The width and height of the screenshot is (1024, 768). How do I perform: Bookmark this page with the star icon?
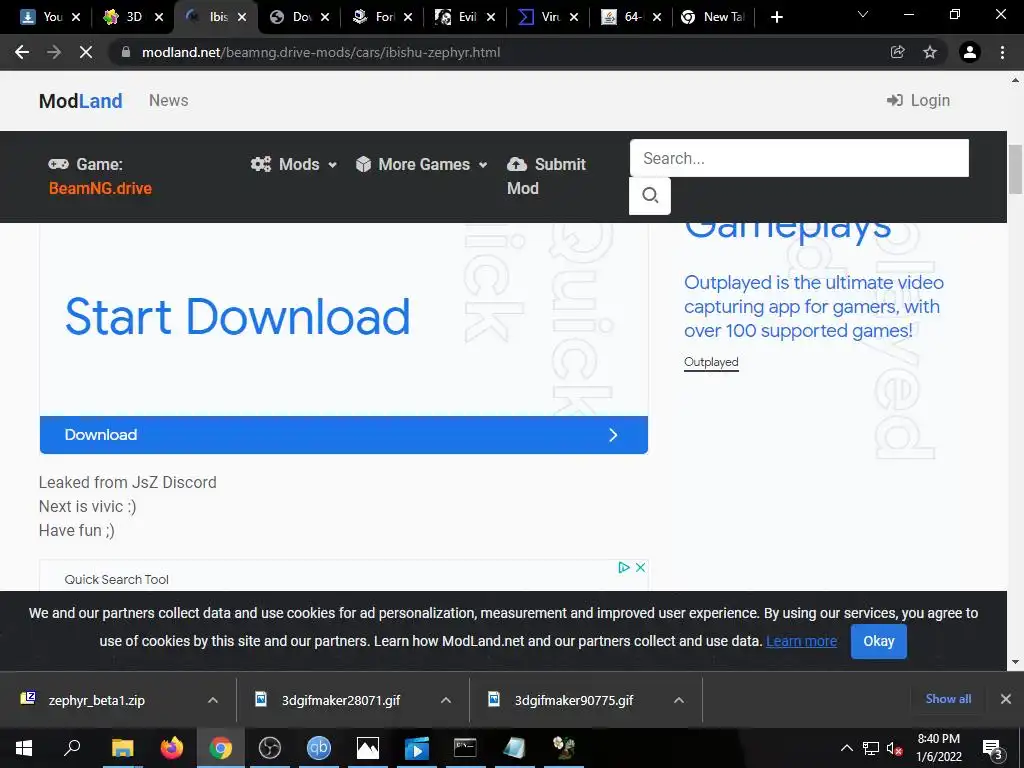tap(930, 52)
